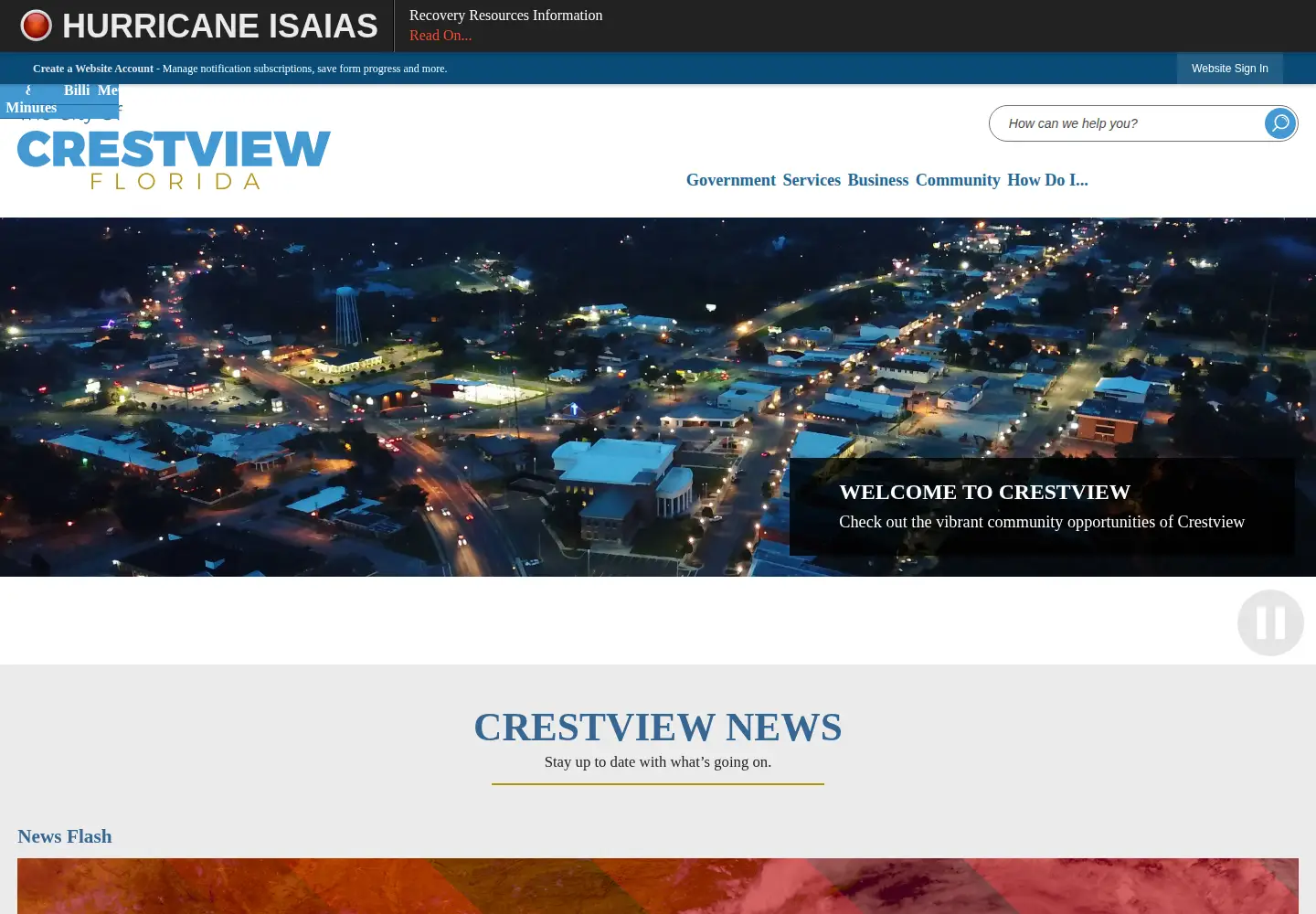
Task: Focus the How can we help you search field
Action: pyautogui.click(x=1127, y=123)
